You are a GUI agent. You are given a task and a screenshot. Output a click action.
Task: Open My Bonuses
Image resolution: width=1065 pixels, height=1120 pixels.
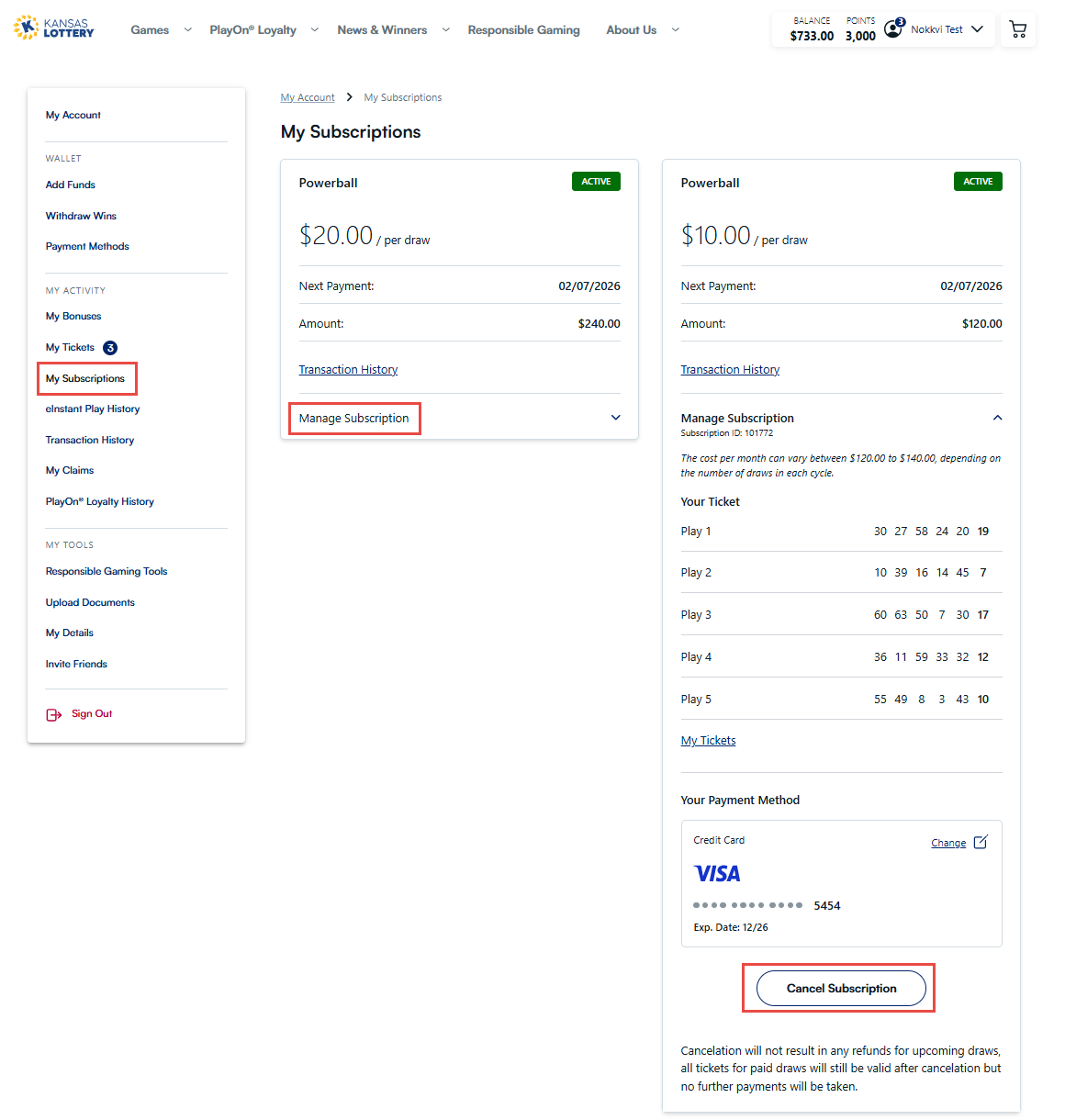click(x=73, y=316)
